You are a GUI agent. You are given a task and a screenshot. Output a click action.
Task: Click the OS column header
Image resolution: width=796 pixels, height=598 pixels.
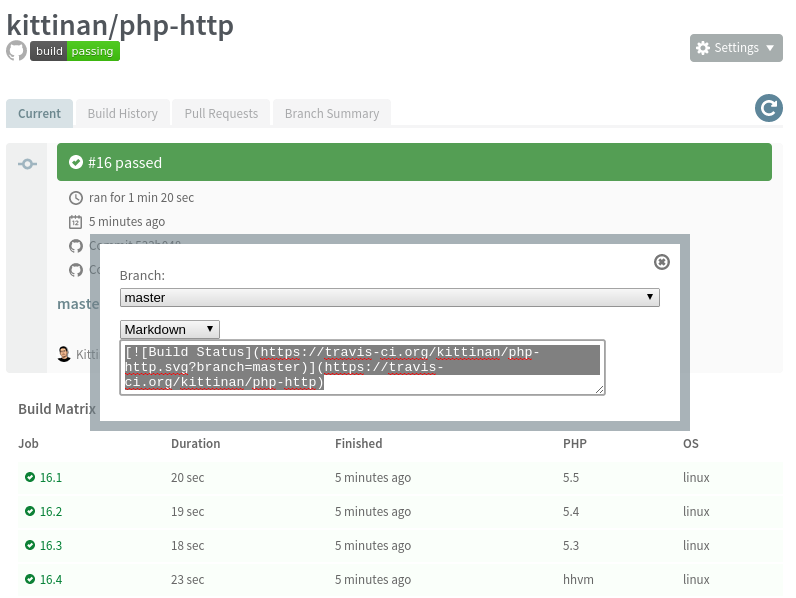(690, 444)
